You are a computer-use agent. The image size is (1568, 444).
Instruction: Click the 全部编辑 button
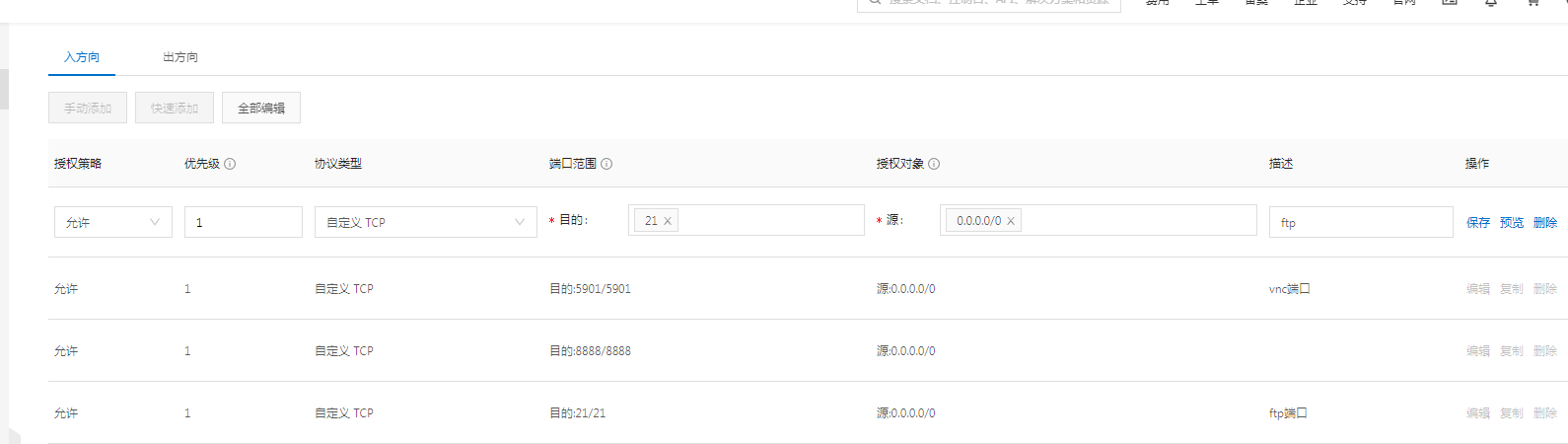pyautogui.click(x=261, y=108)
